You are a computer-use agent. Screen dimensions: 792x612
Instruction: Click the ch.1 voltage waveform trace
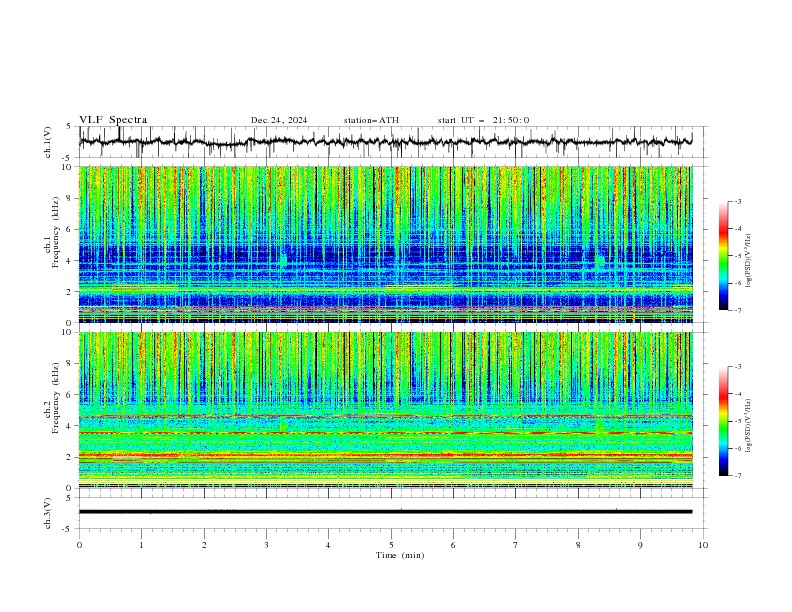[x=386, y=142]
